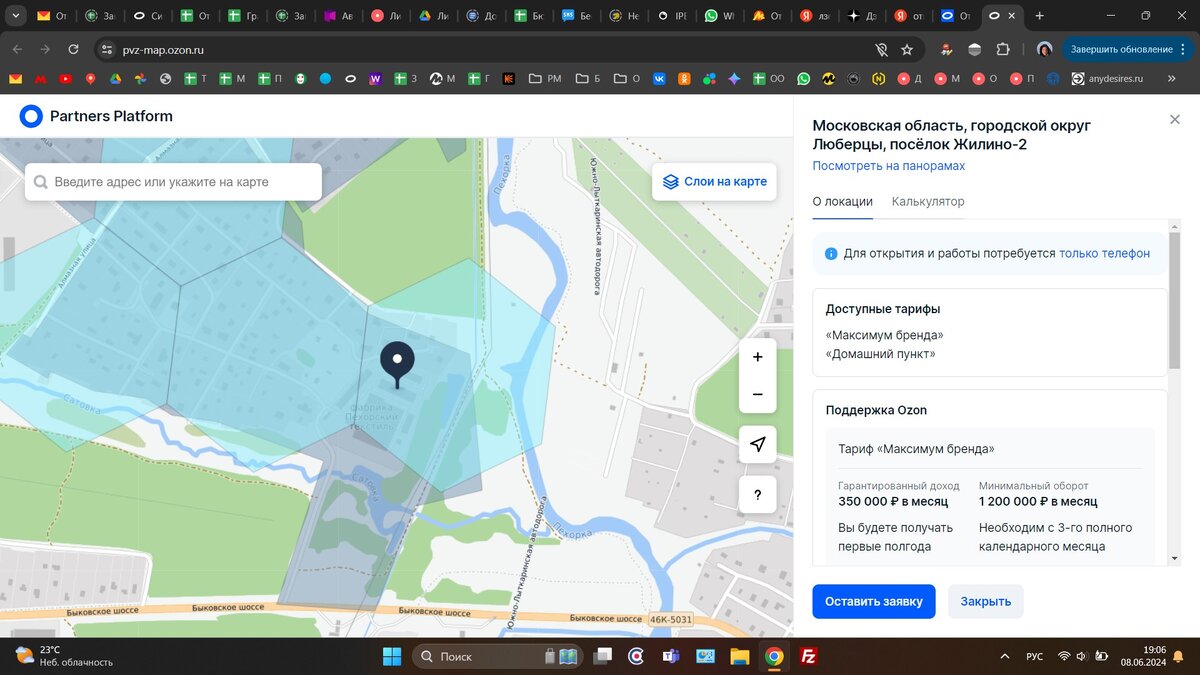The image size is (1200, 675).
Task: Open the Google Drive bookmark icon
Action: coord(115,78)
